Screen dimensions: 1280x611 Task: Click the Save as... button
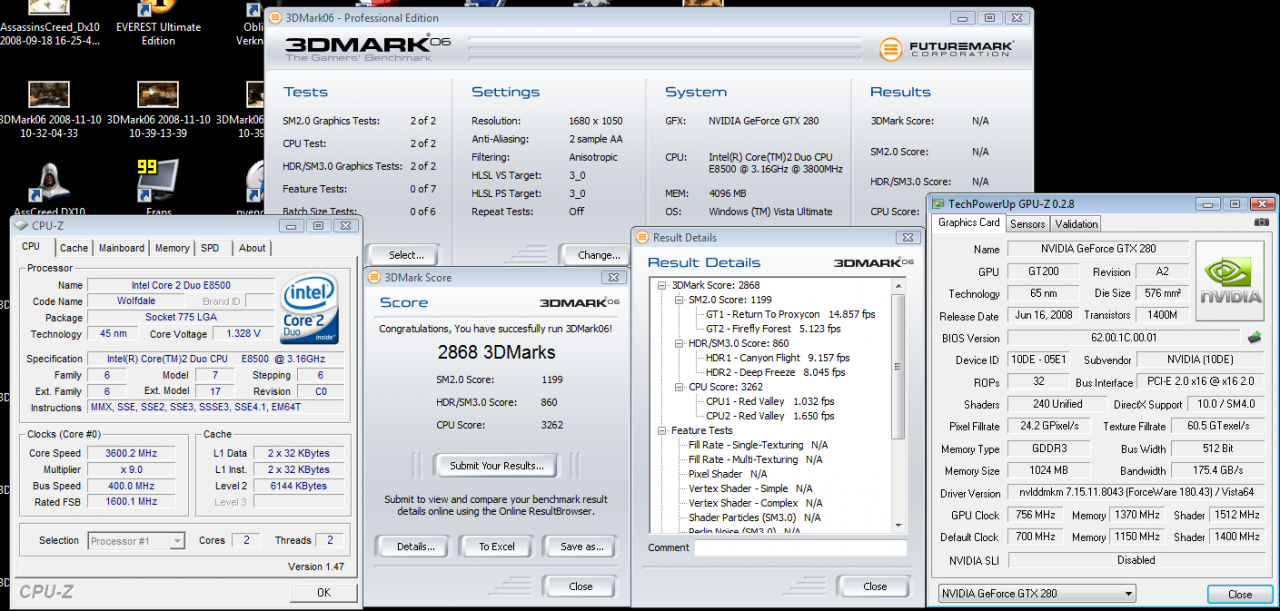[x=581, y=547]
